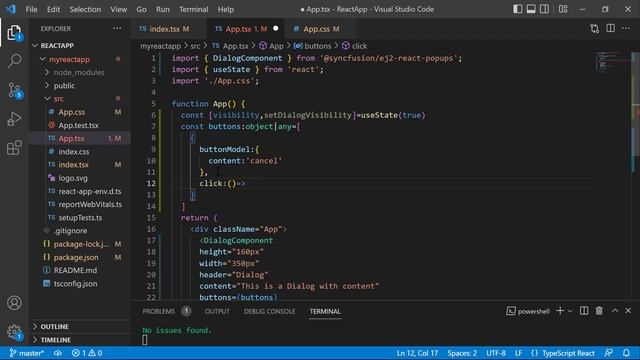Open the Search view icon

point(14,61)
